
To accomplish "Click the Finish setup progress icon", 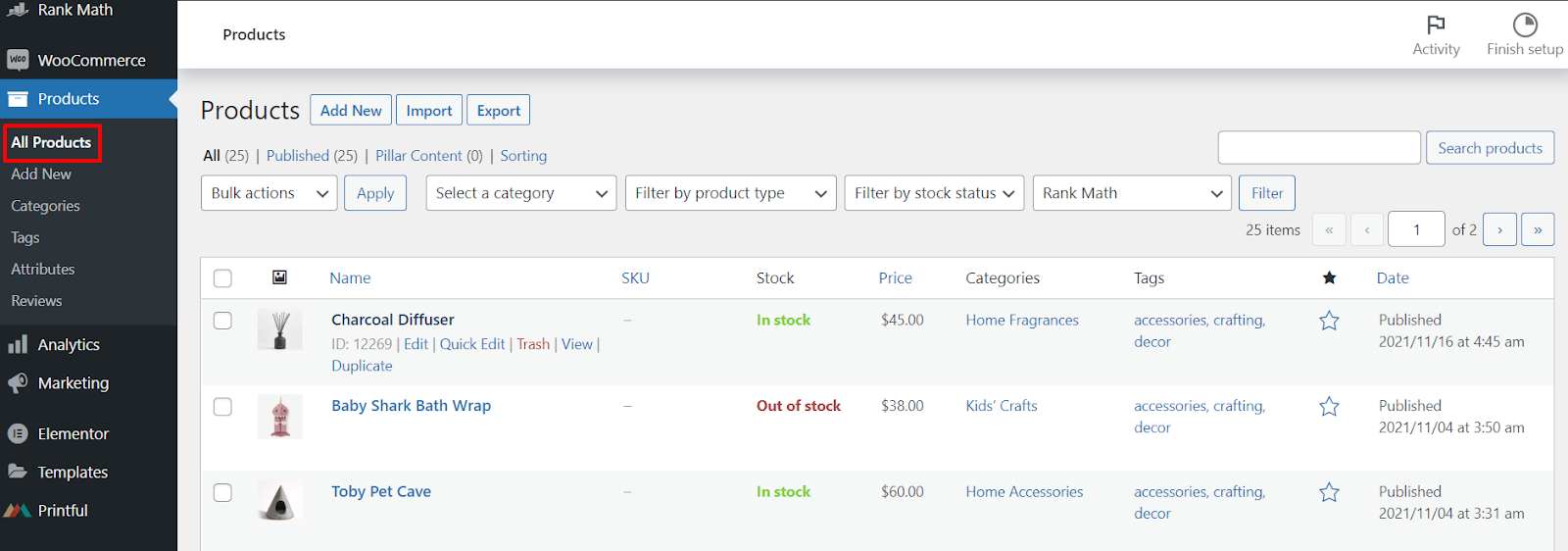I will [x=1525, y=25].
